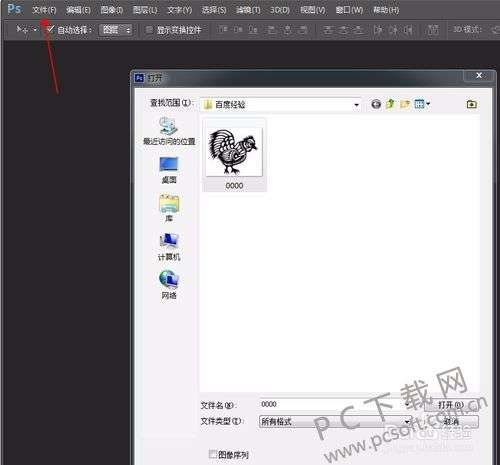This screenshot has height=465, width=500.
Task: Open the view menu icon dropdown
Action: click(x=422, y=104)
